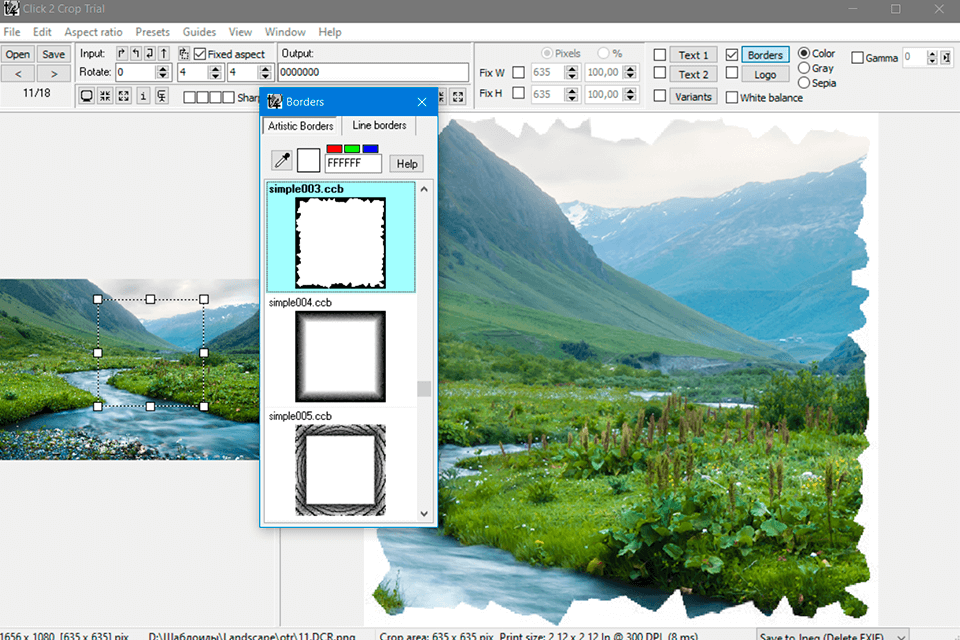Viewport: 960px width, 640px height.
Task: Click the expand icon right of Borders dialog title
Action: pos(458,96)
